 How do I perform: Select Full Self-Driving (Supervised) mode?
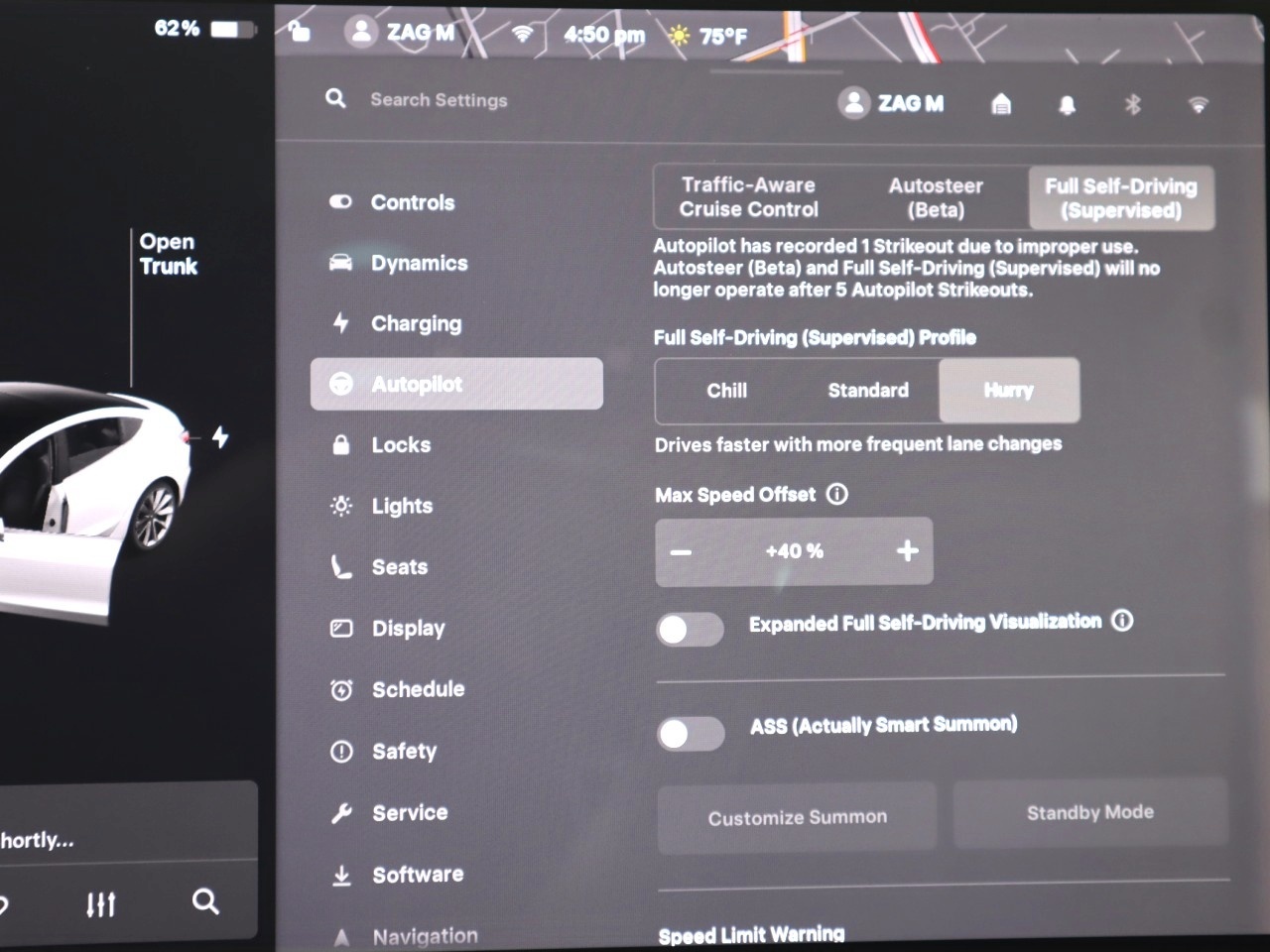[1121, 197]
